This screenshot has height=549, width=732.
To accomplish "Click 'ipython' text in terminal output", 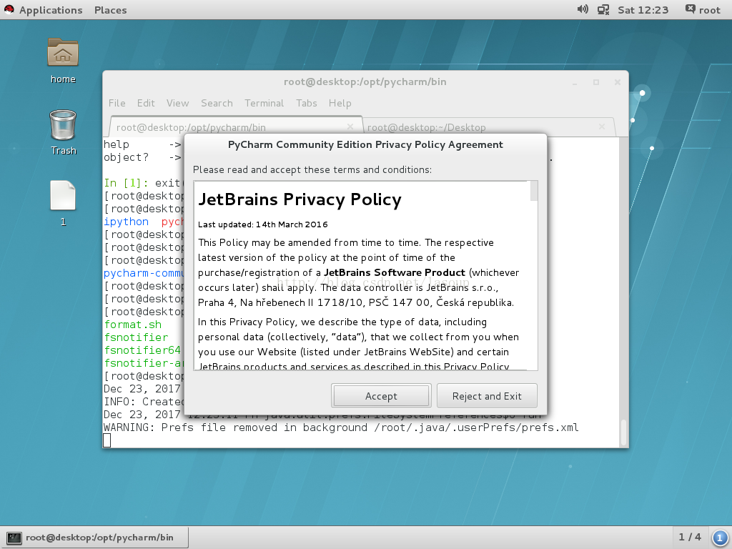I will (126, 222).
